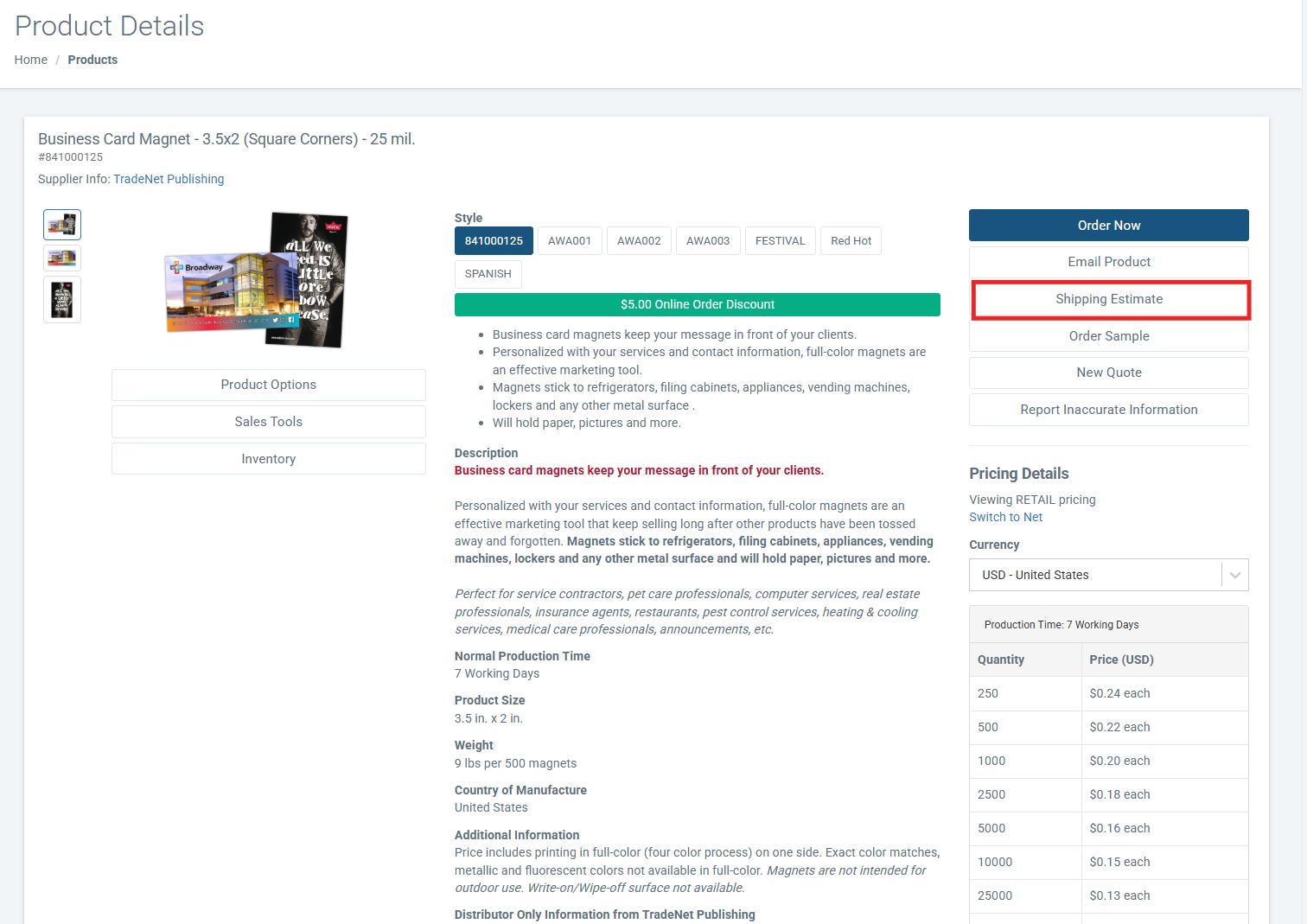Go to Home breadcrumb
The image size is (1307, 924).
coord(31,60)
